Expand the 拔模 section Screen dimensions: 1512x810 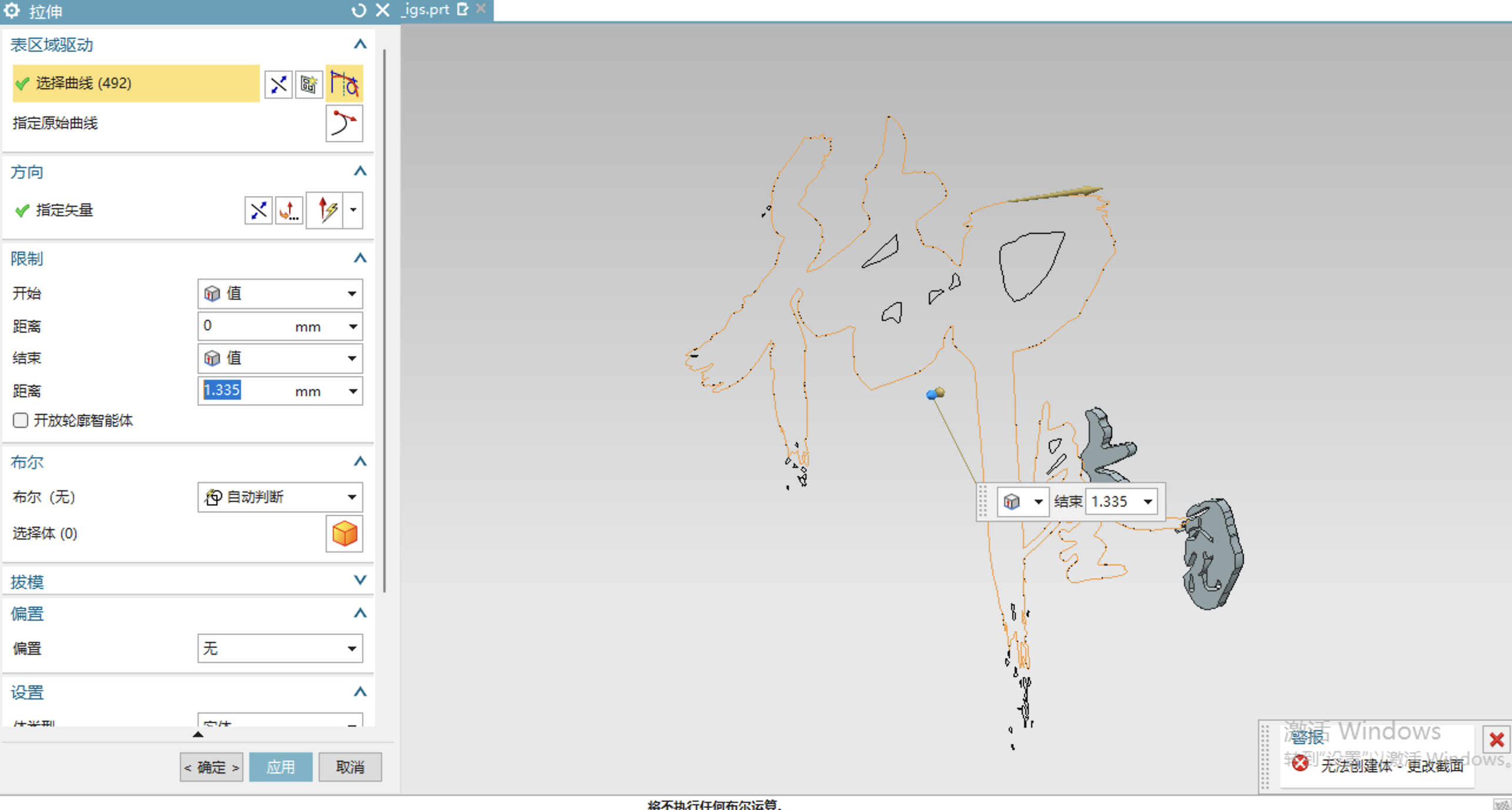click(x=360, y=581)
